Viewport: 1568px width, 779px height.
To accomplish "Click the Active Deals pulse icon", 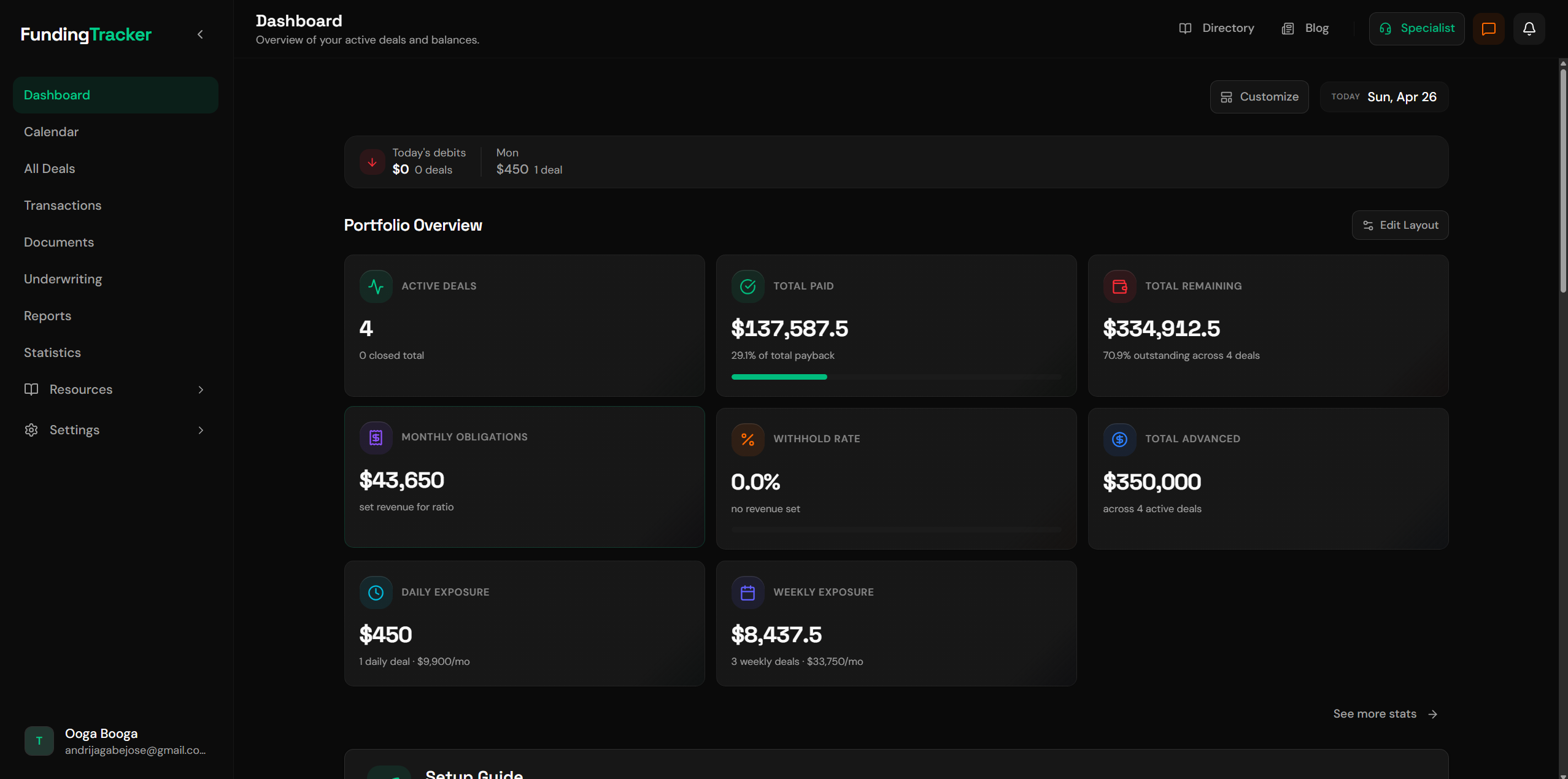I will point(376,286).
